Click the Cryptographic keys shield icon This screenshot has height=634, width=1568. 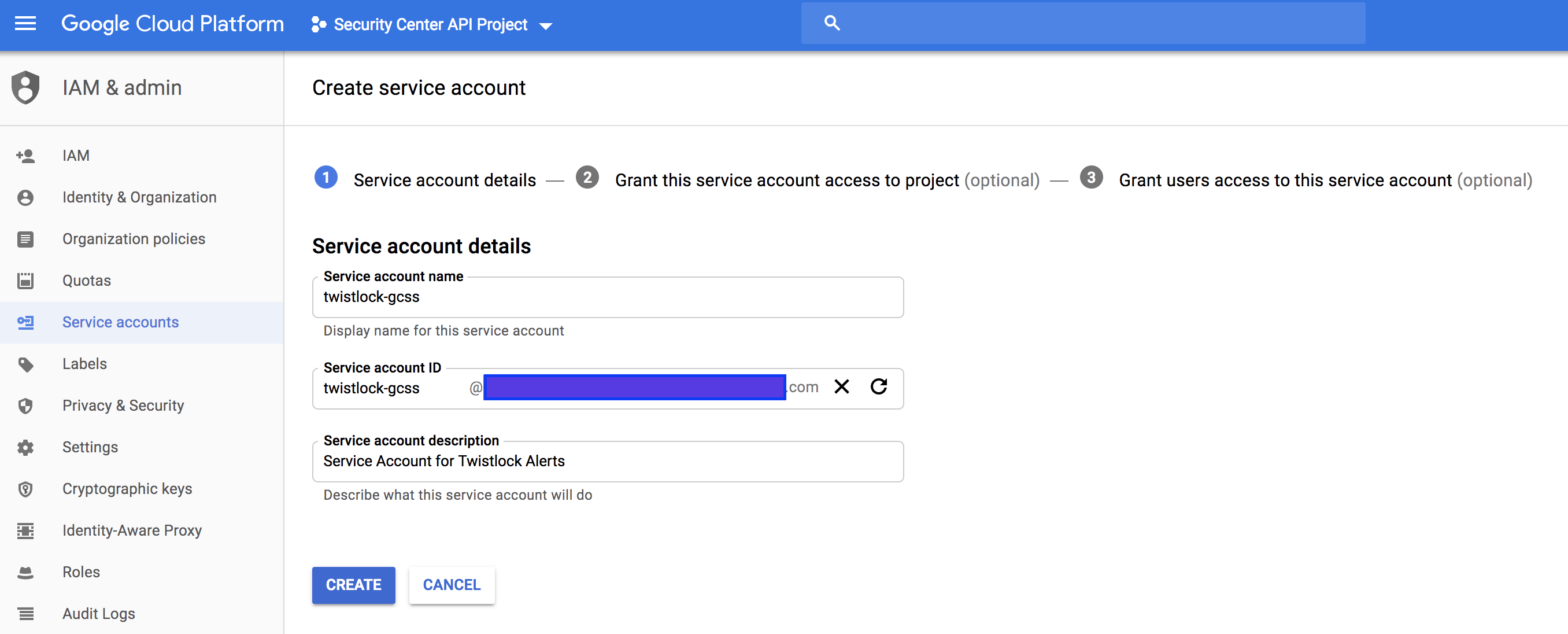click(25, 489)
